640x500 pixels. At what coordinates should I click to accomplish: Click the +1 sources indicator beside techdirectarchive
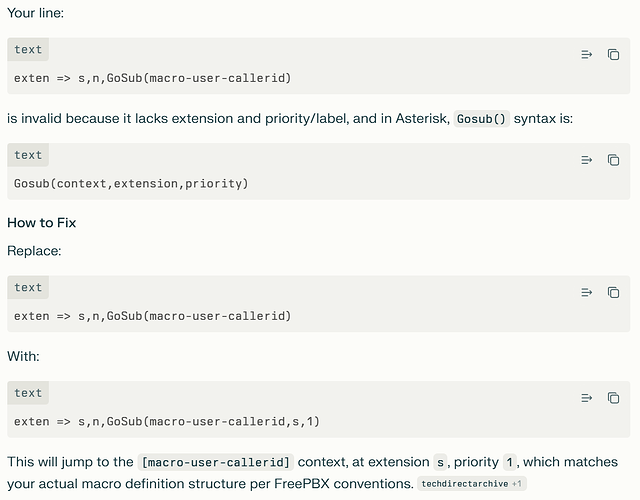click(x=517, y=484)
